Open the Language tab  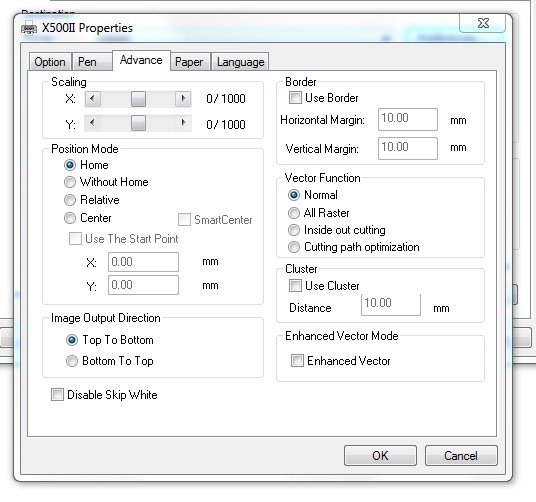pos(240,62)
